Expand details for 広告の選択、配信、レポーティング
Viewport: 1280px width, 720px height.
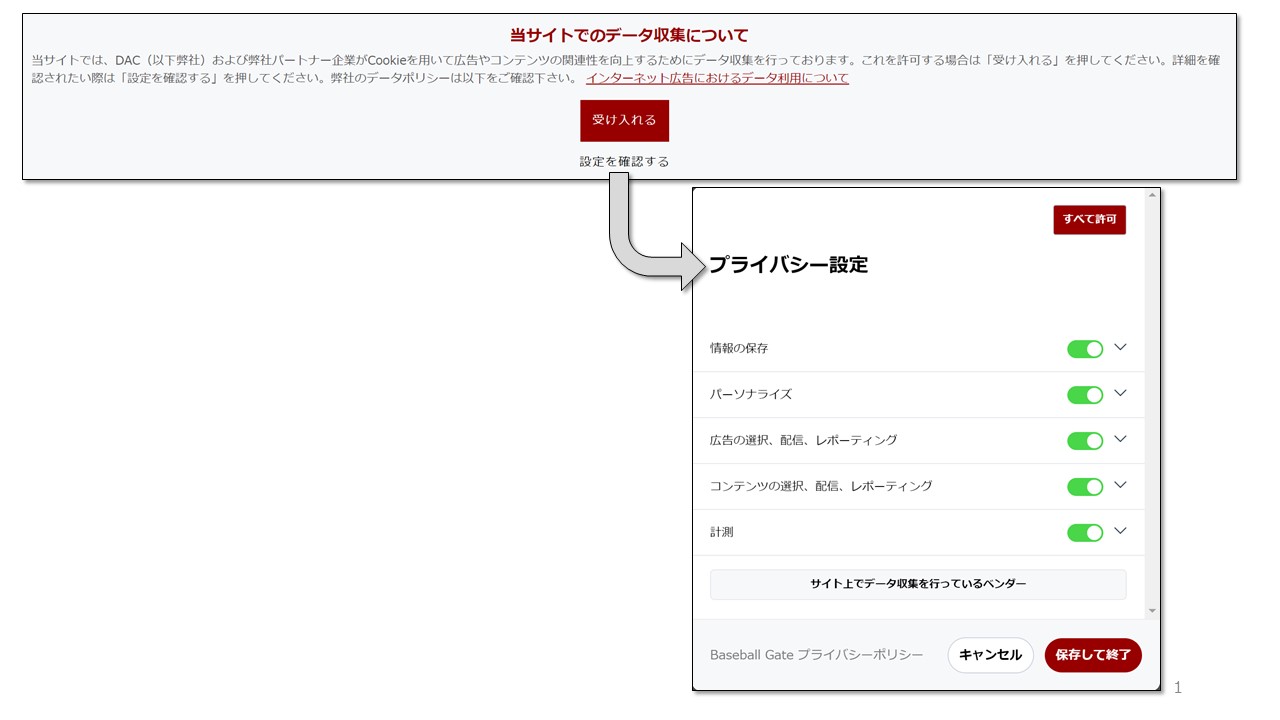coord(1120,440)
